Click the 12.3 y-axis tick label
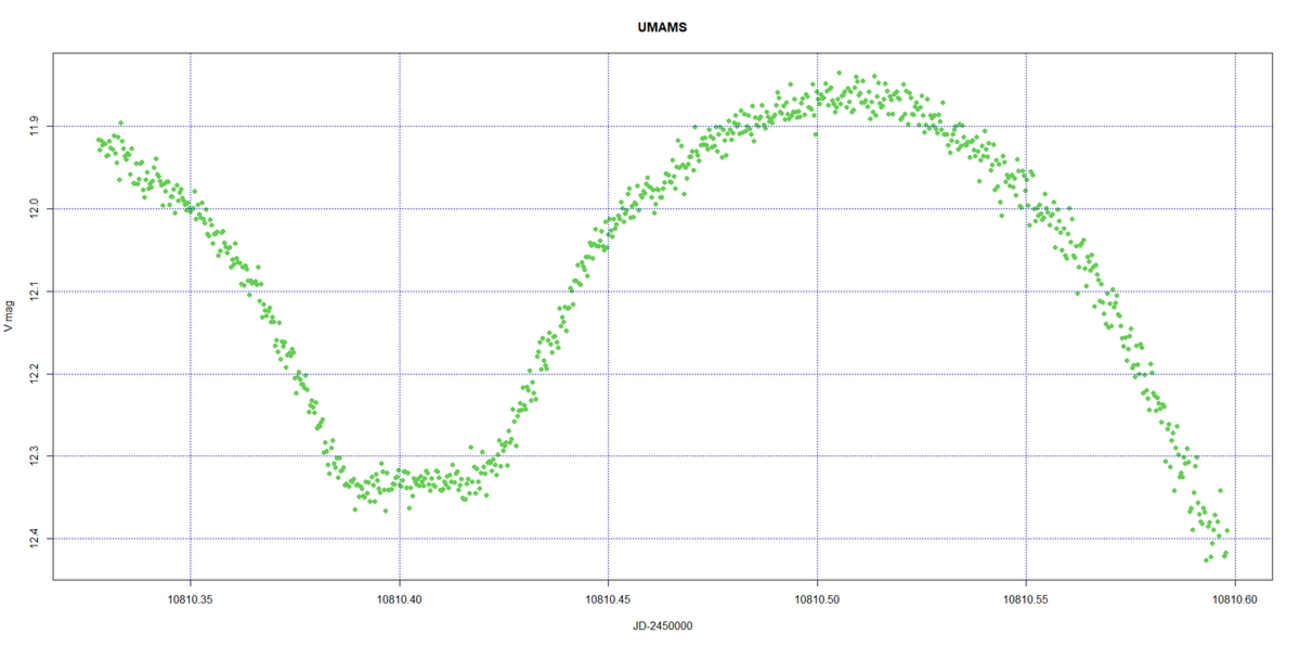Viewport: 1300px width, 646px height. point(34,456)
